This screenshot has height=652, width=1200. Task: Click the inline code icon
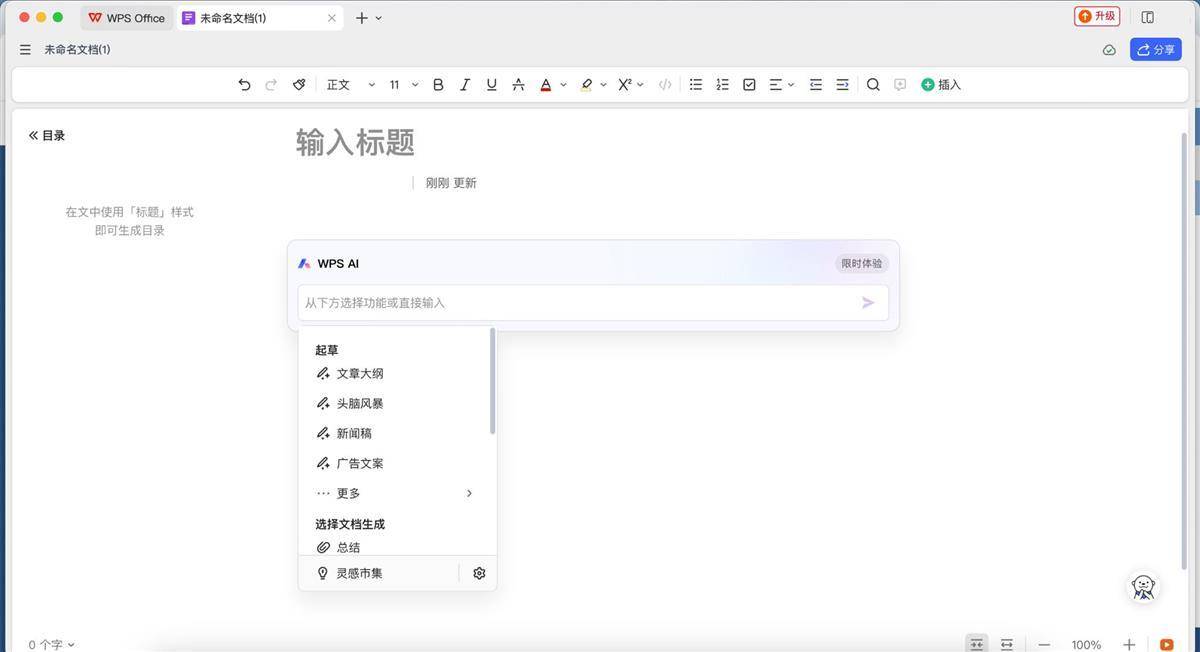[x=665, y=85]
